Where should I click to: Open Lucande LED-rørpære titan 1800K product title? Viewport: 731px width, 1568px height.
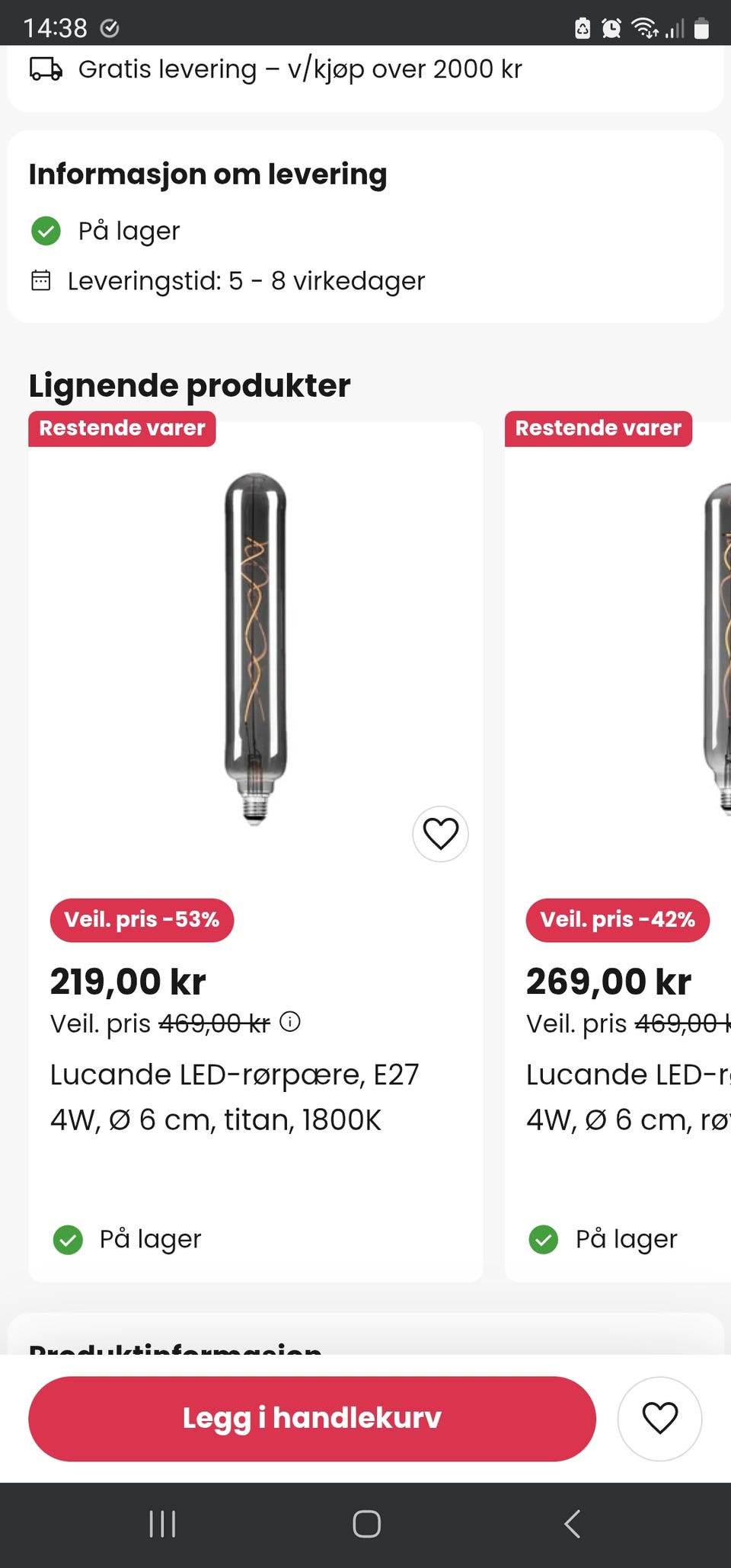click(x=235, y=1097)
